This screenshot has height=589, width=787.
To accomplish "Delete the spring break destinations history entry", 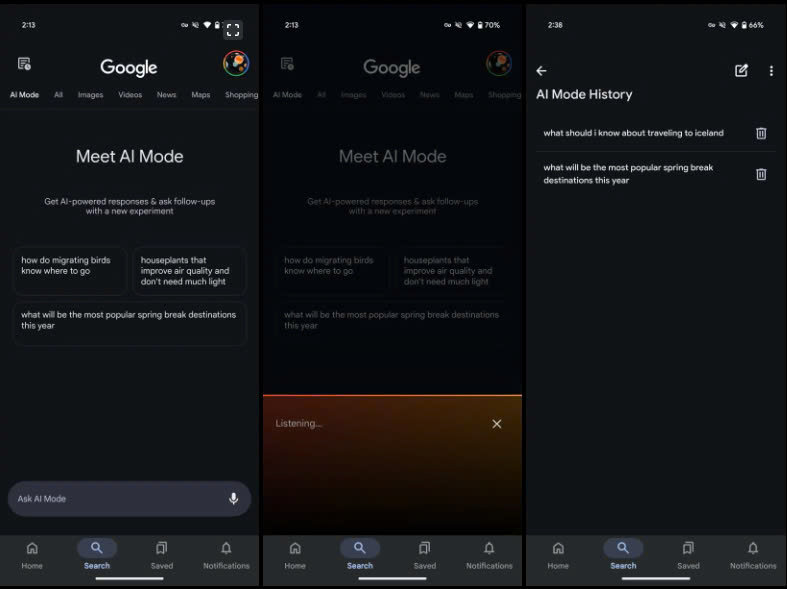I will pyautogui.click(x=761, y=174).
